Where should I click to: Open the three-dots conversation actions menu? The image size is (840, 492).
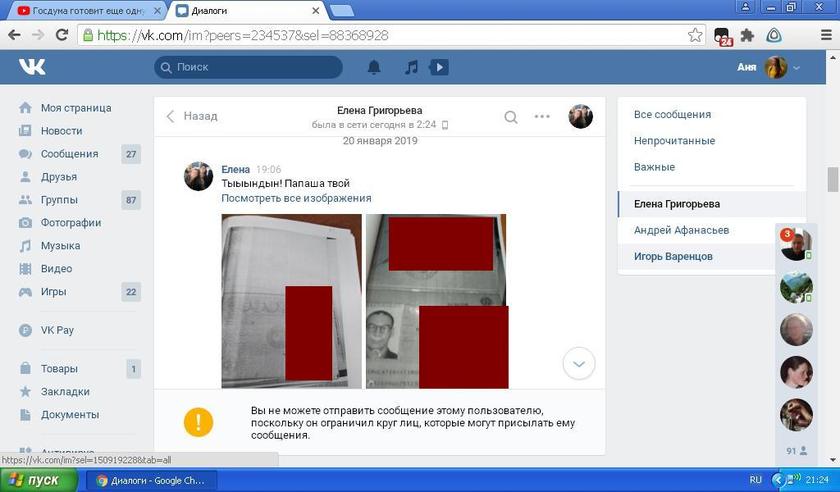[x=542, y=117]
